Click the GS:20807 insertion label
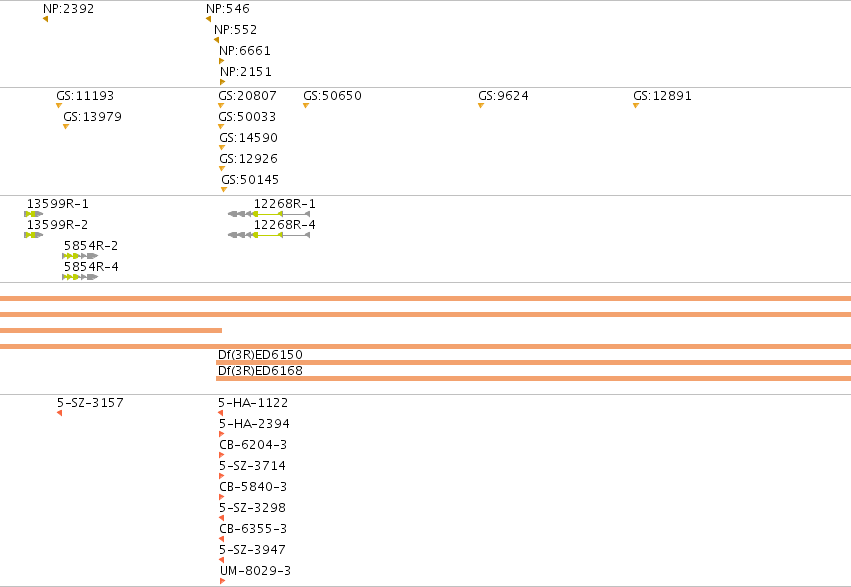This screenshot has width=851, height=587. (x=247, y=95)
